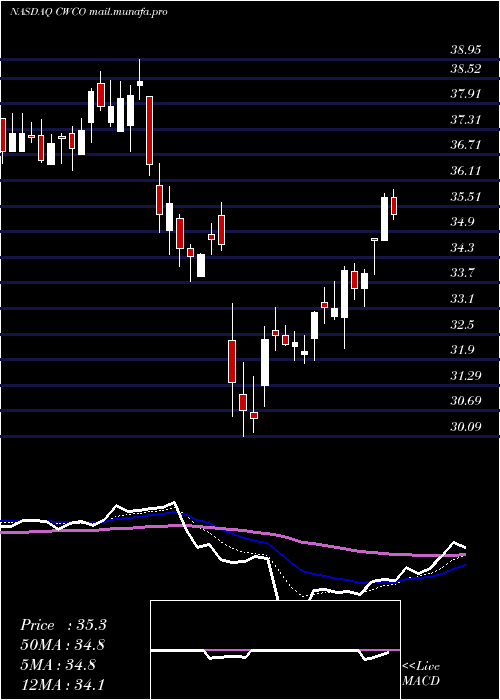Click the 31.29 price axis label
The width and height of the screenshot is (500, 700).
pos(465,375)
